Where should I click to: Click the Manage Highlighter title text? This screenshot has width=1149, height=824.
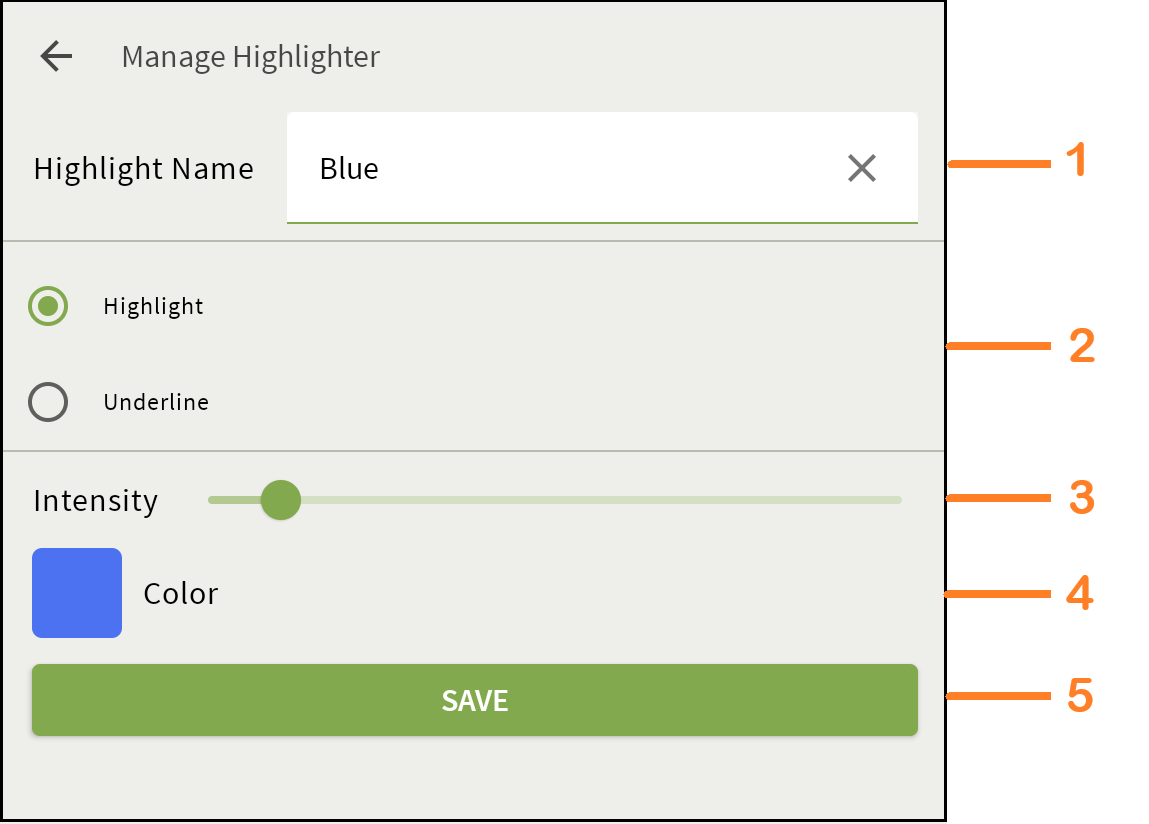(x=251, y=57)
